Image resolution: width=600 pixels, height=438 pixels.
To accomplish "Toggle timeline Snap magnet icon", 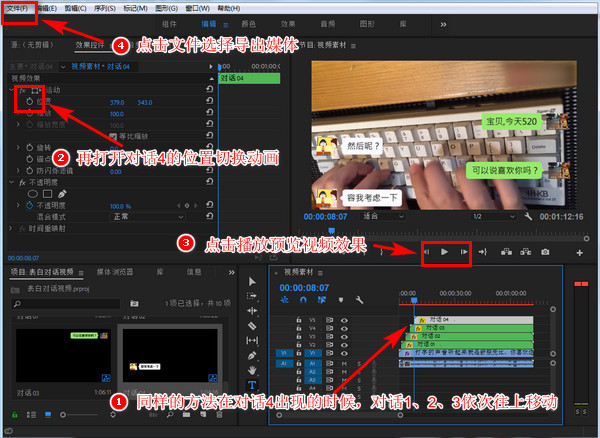I will click(303, 300).
